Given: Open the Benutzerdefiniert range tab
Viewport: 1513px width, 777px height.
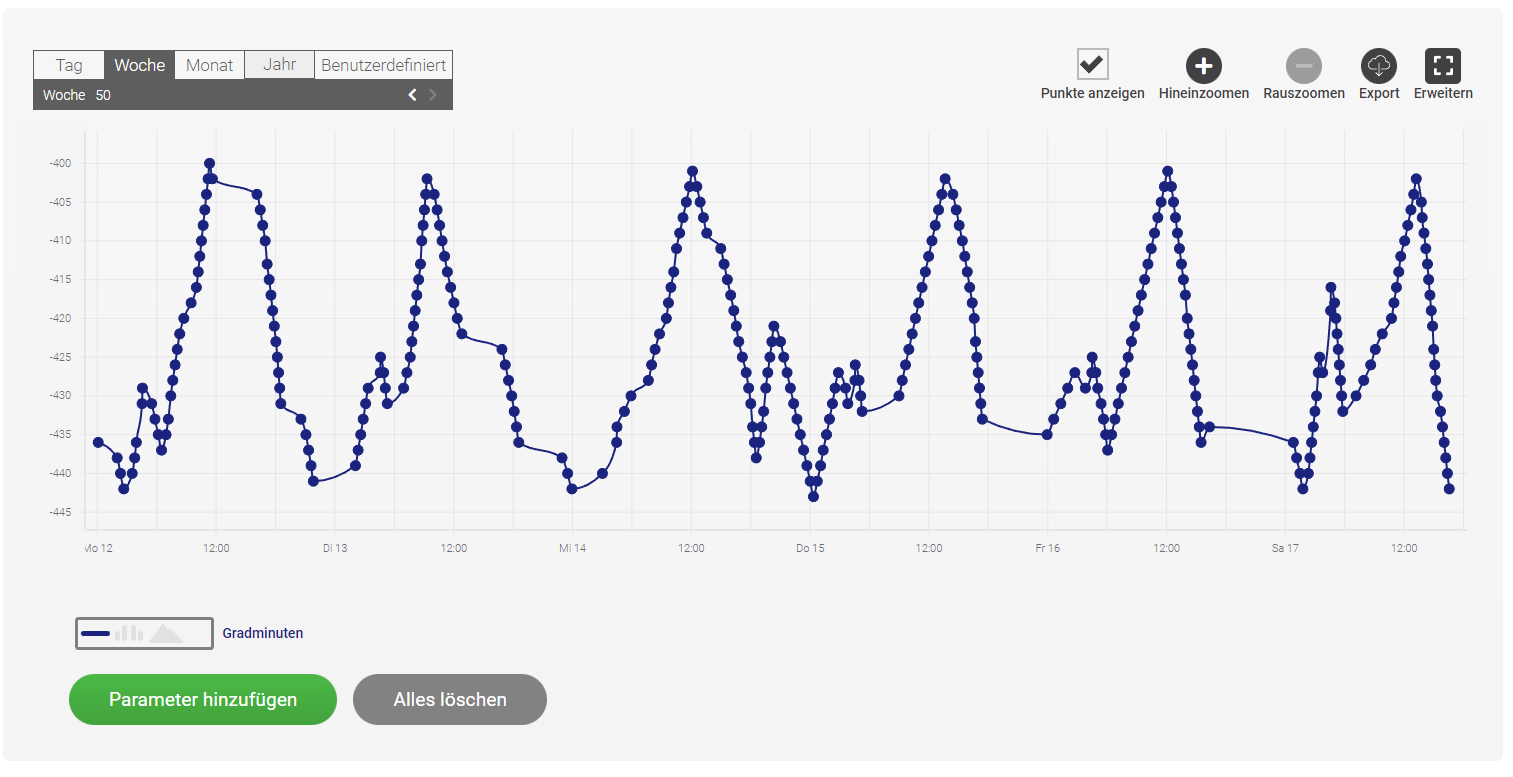Looking at the screenshot, I should point(384,65).
